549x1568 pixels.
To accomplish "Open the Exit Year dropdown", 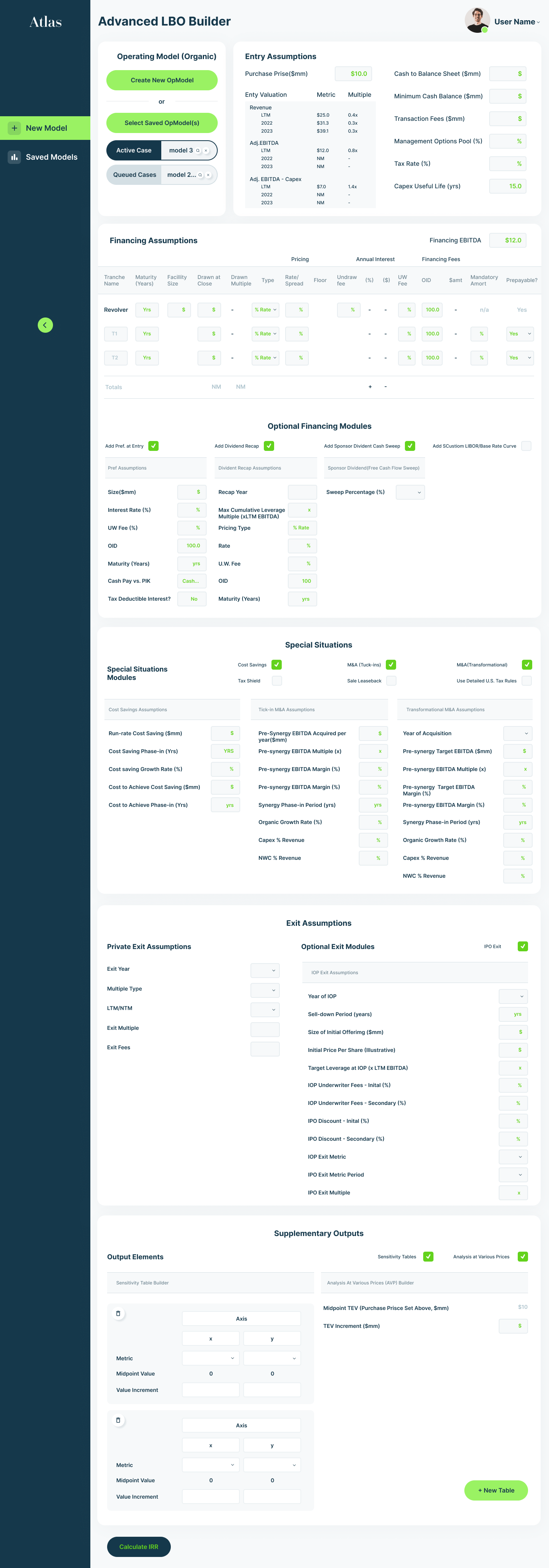I will pyautogui.click(x=265, y=970).
